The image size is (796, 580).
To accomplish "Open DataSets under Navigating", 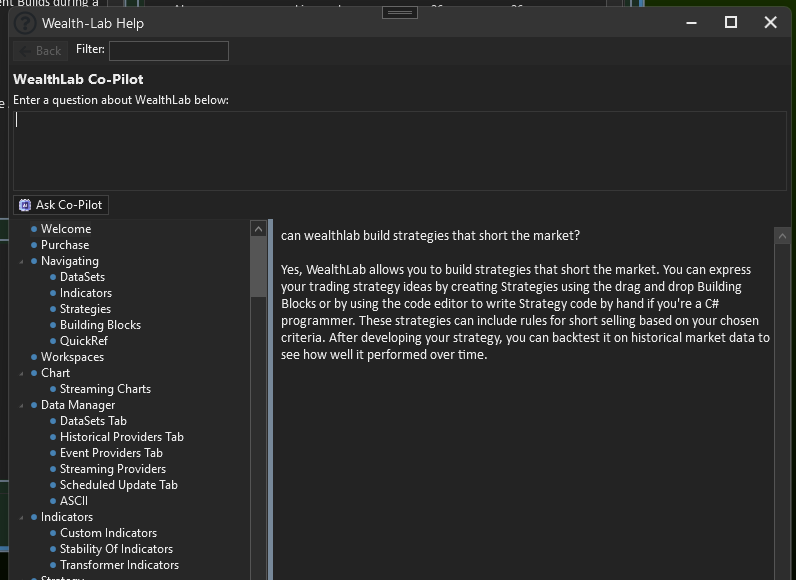I will tap(82, 277).
